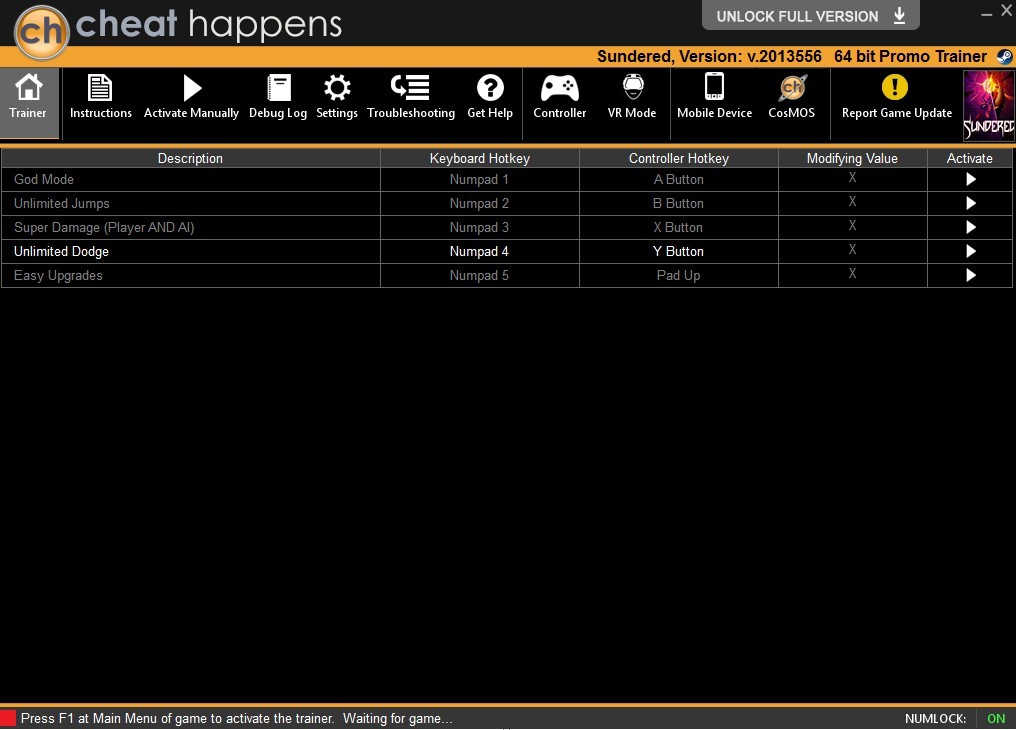Screen dimensions: 1016x730
Task: Click Modifying Value column header
Action: coord(852,158)
